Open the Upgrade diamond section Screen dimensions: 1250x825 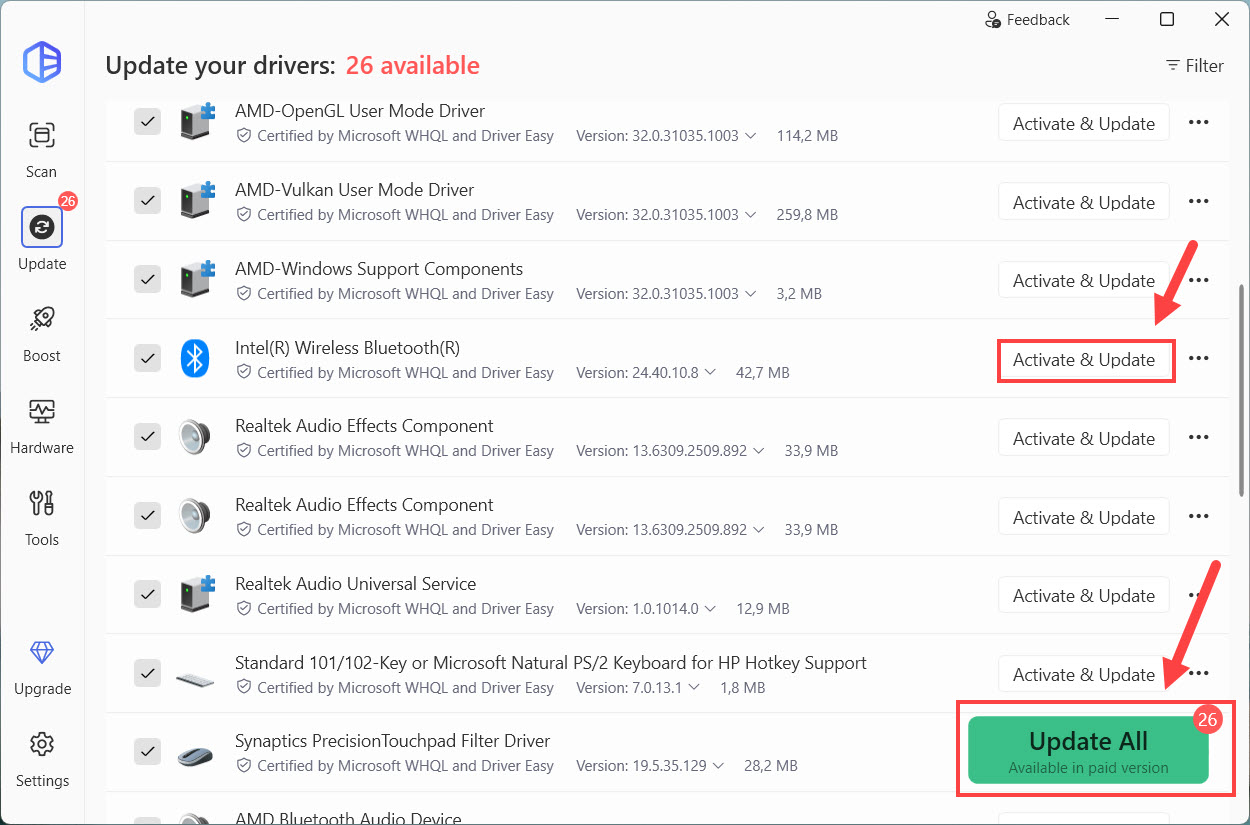click(x=42, y=667)
